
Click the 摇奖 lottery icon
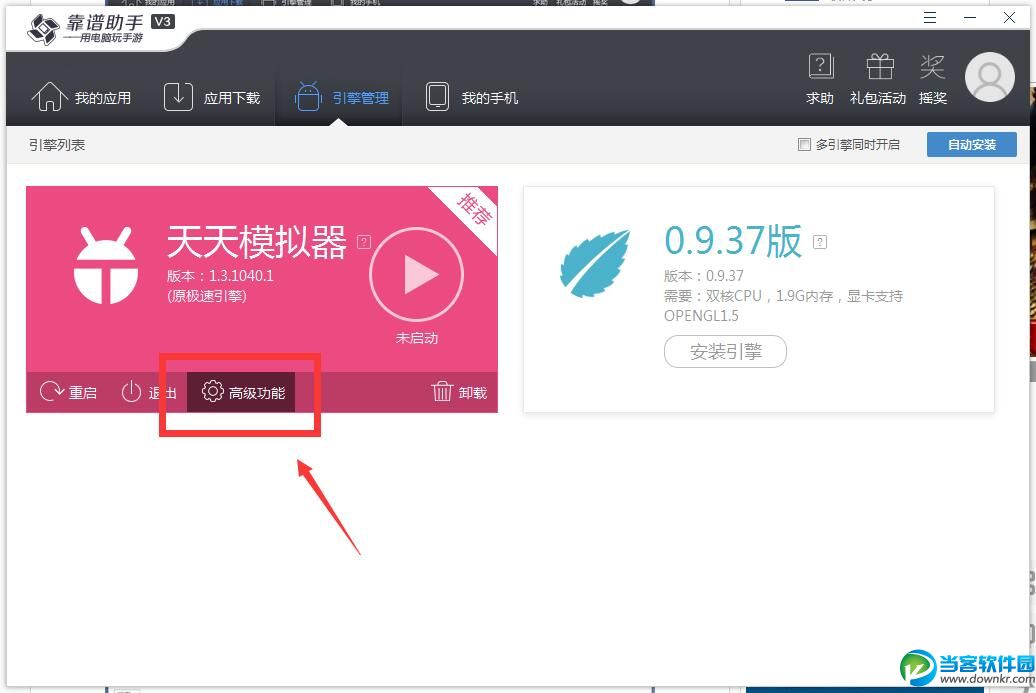click(x=932, y=79)
